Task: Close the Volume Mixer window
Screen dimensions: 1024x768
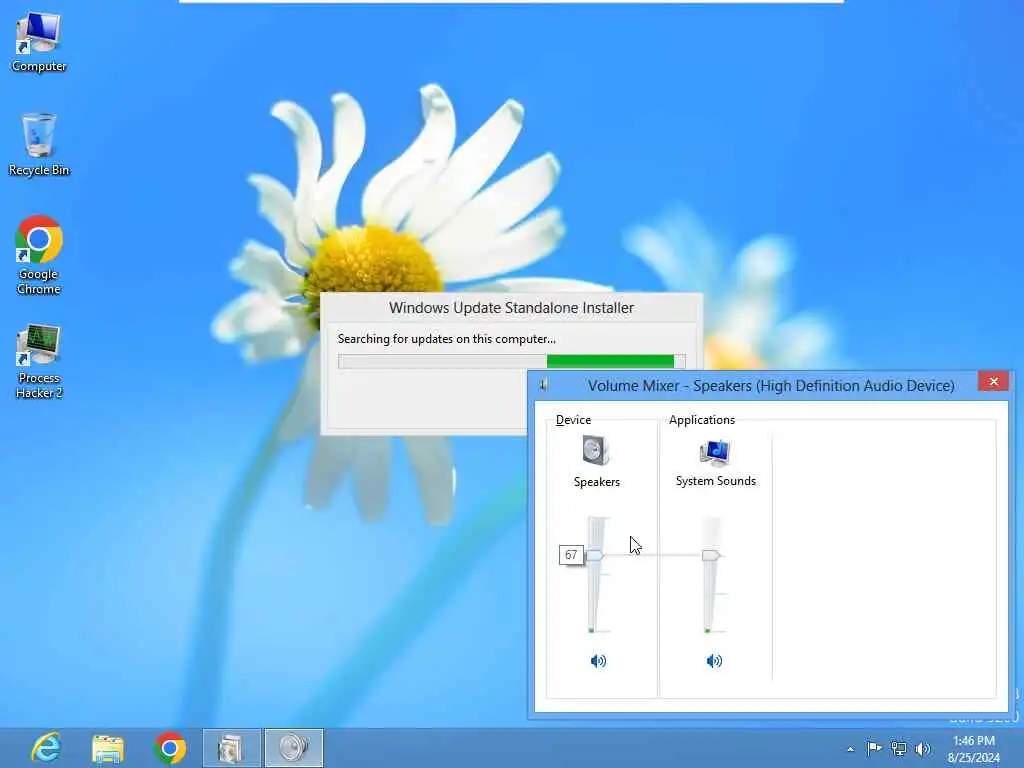Action: tap(993, 381)
